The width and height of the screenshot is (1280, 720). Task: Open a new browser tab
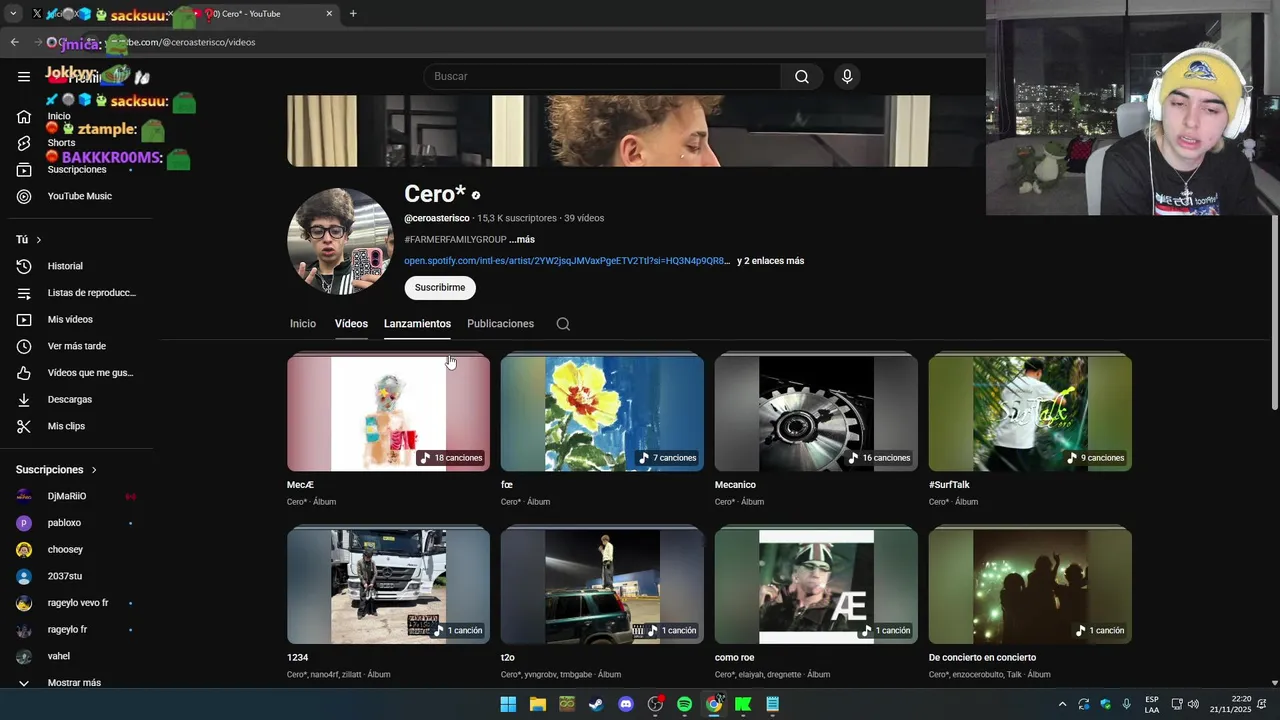click(353, 14)
